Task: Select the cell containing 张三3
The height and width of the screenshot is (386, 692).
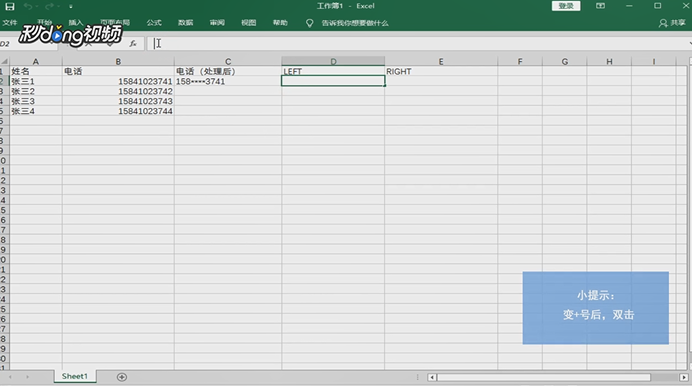Action: point(36,101)
